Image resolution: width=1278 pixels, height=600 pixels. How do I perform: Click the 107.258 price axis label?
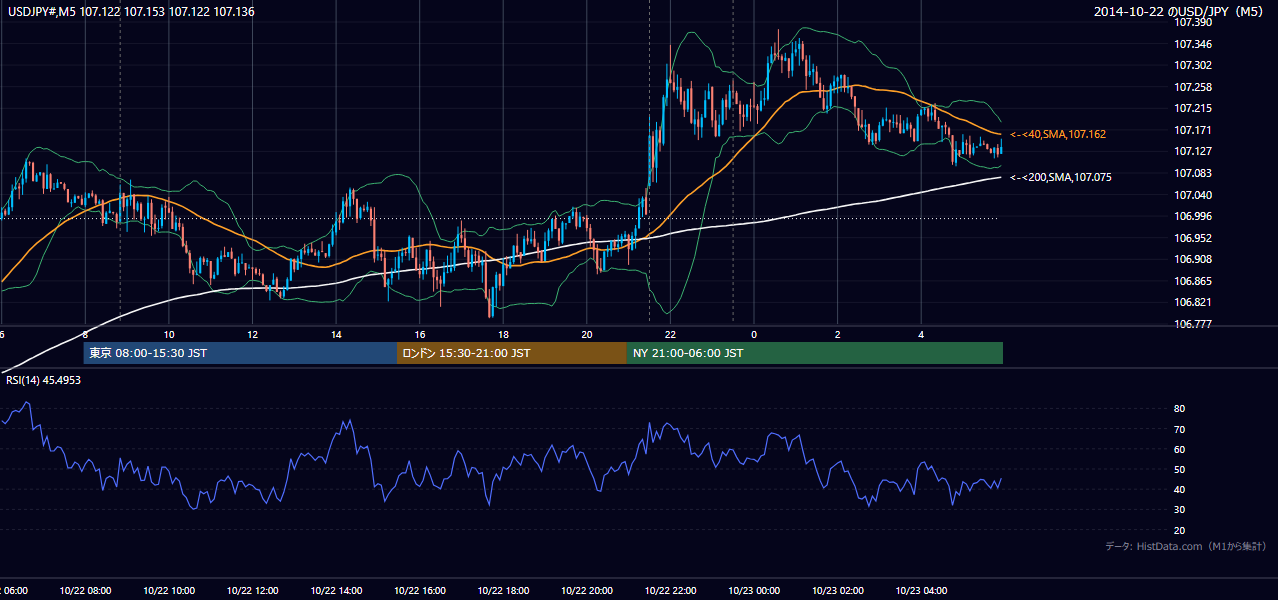(x=1192, y=87)
